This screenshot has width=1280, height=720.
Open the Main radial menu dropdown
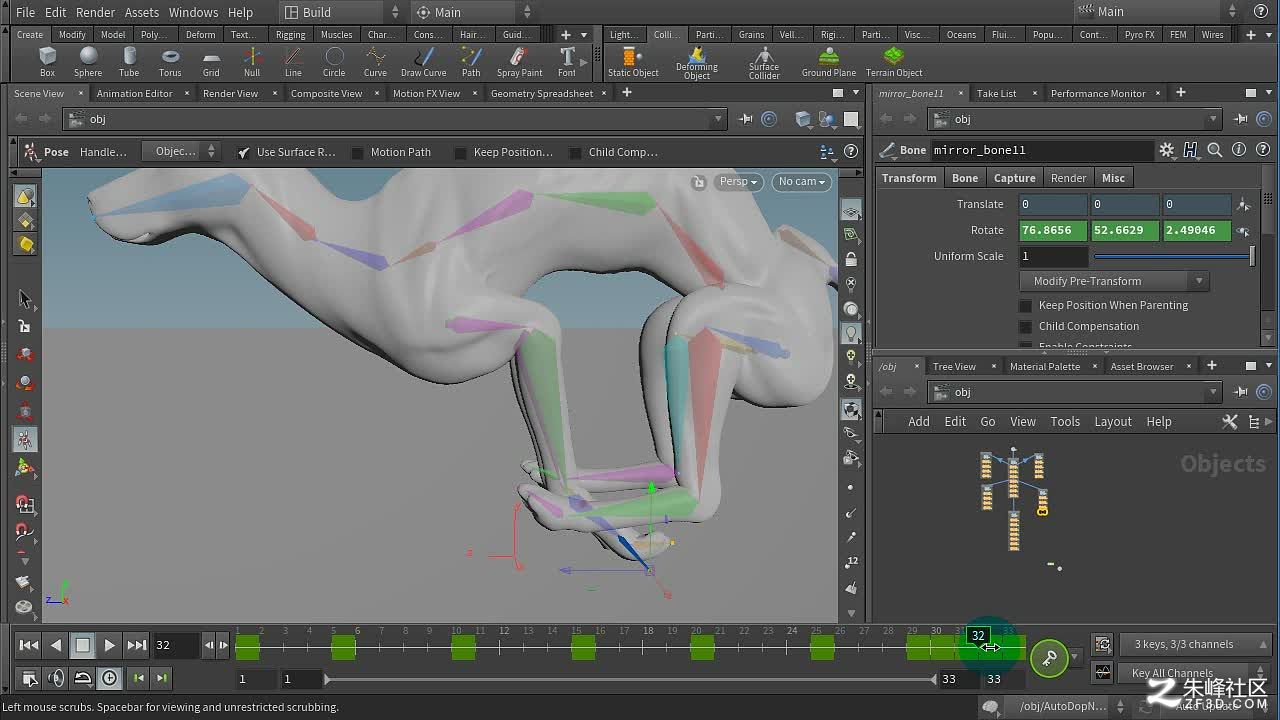coord(473,12)
